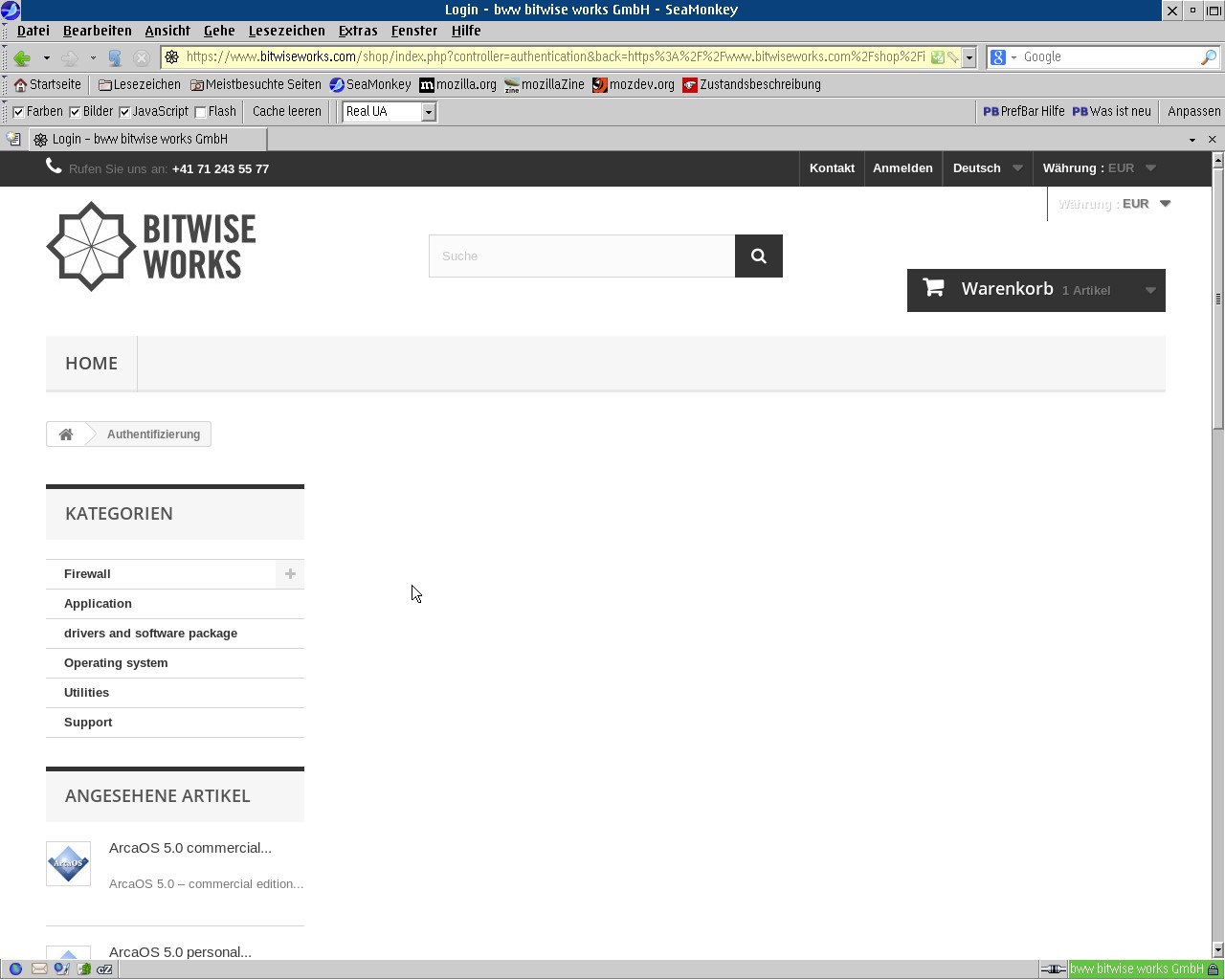This screenshot has height=980, width=1225.
Task: Click the Kontakt link
Action: pyautogui.click(x=832, y=168)
